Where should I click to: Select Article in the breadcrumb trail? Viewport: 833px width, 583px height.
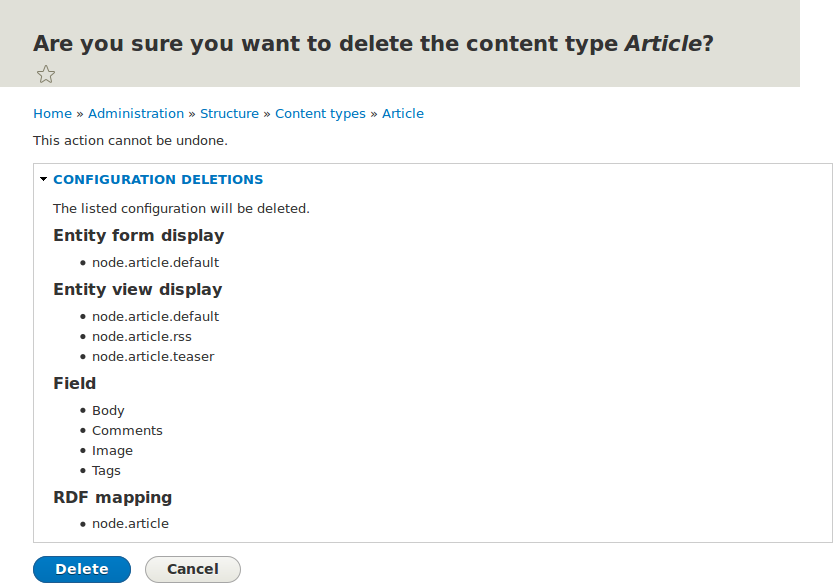403,113
